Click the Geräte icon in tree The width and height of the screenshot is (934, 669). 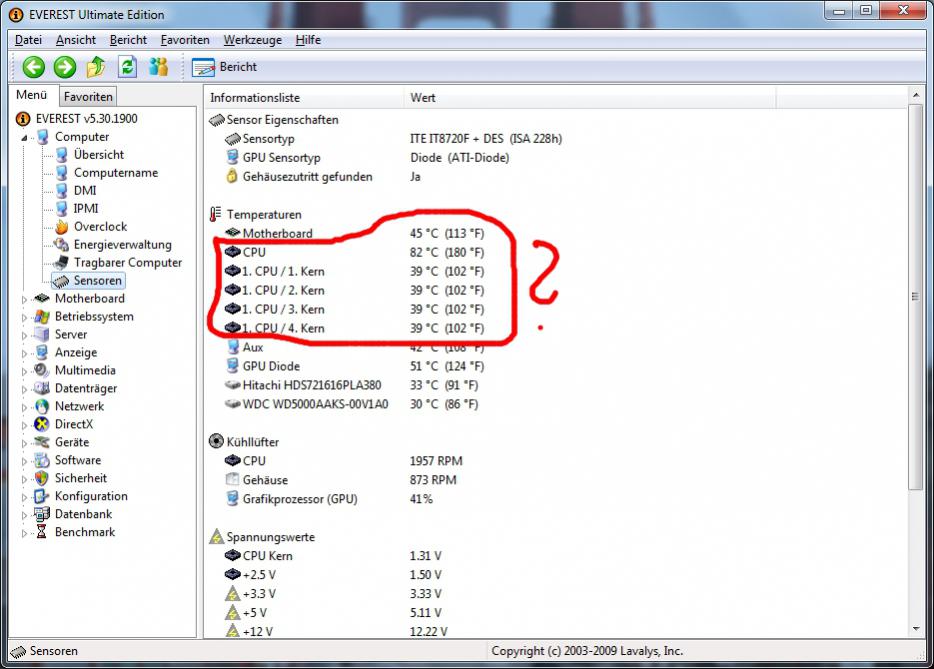point(42,442)
